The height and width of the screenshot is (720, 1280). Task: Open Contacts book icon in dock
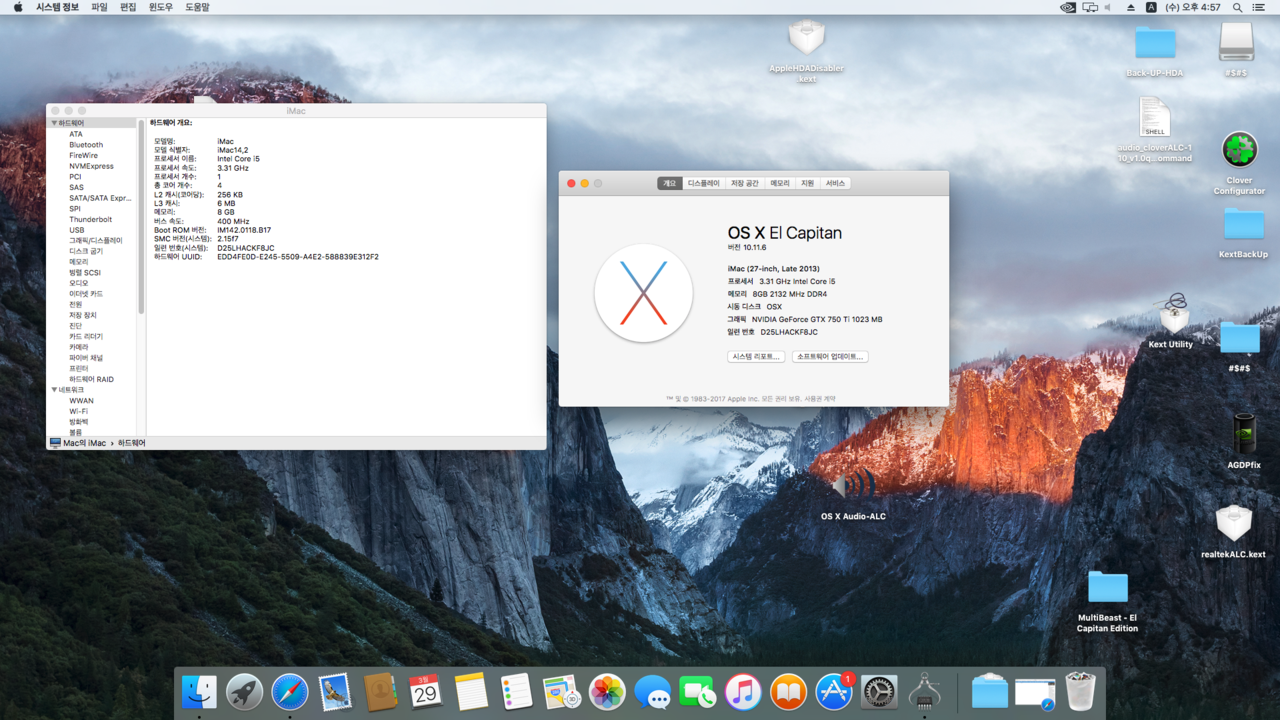[x=380, y=692]
